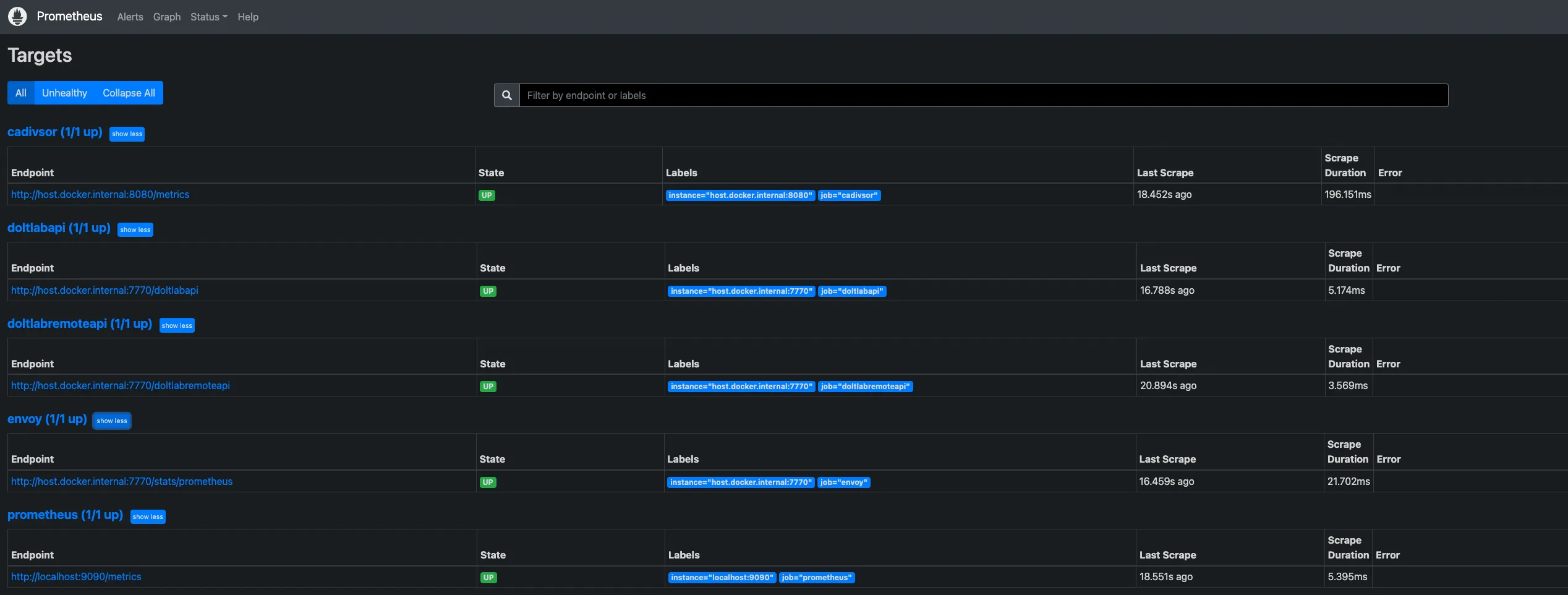Open the cadivsor 8080 metrics endpoint link

click(x=100, y=194)
